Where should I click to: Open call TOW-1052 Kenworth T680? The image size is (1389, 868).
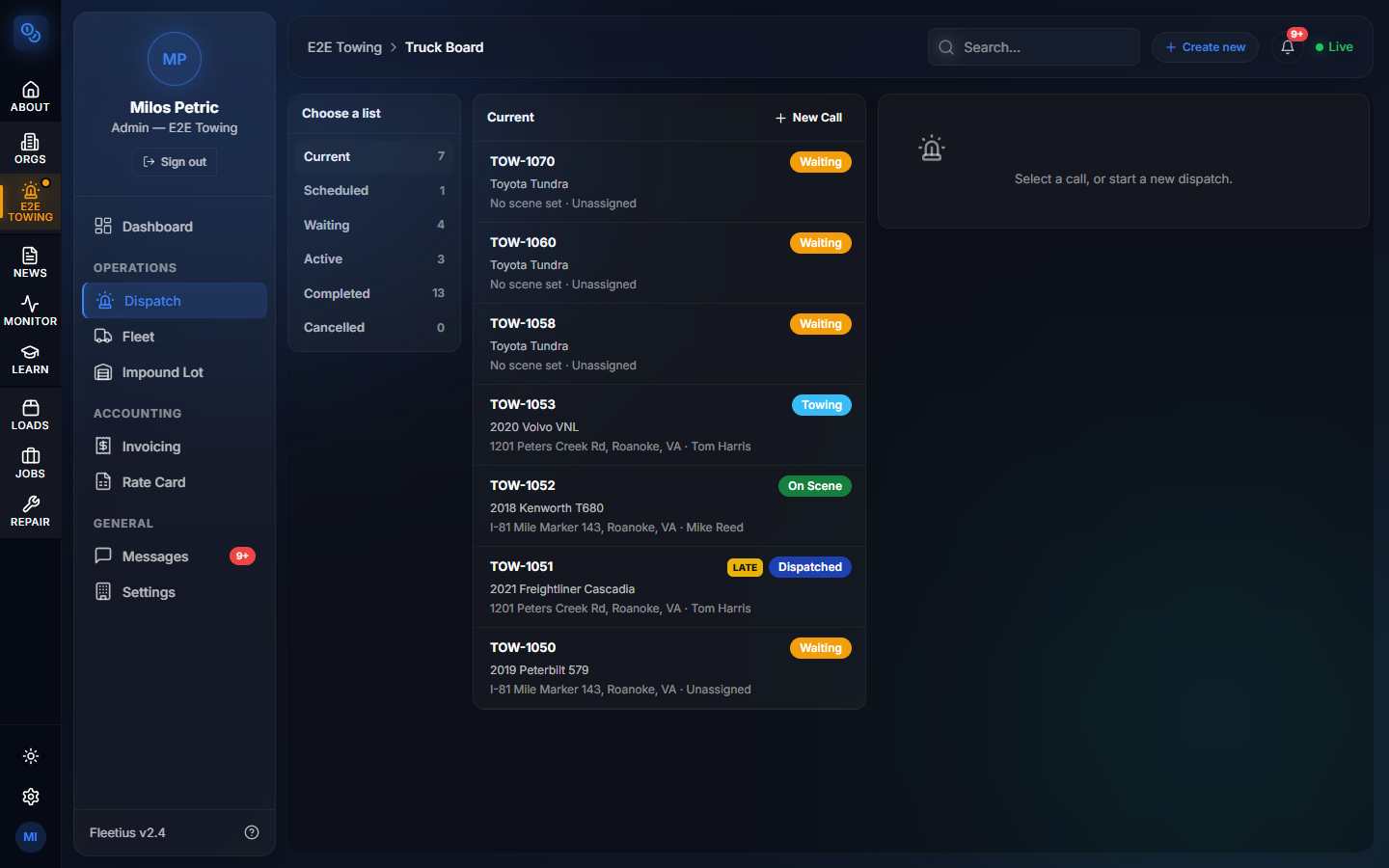click(x=669, y=506)
